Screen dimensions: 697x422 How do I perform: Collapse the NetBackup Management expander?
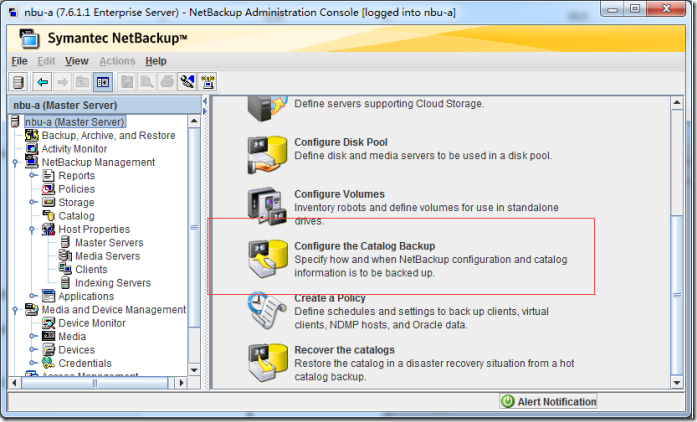pos(15,163)
